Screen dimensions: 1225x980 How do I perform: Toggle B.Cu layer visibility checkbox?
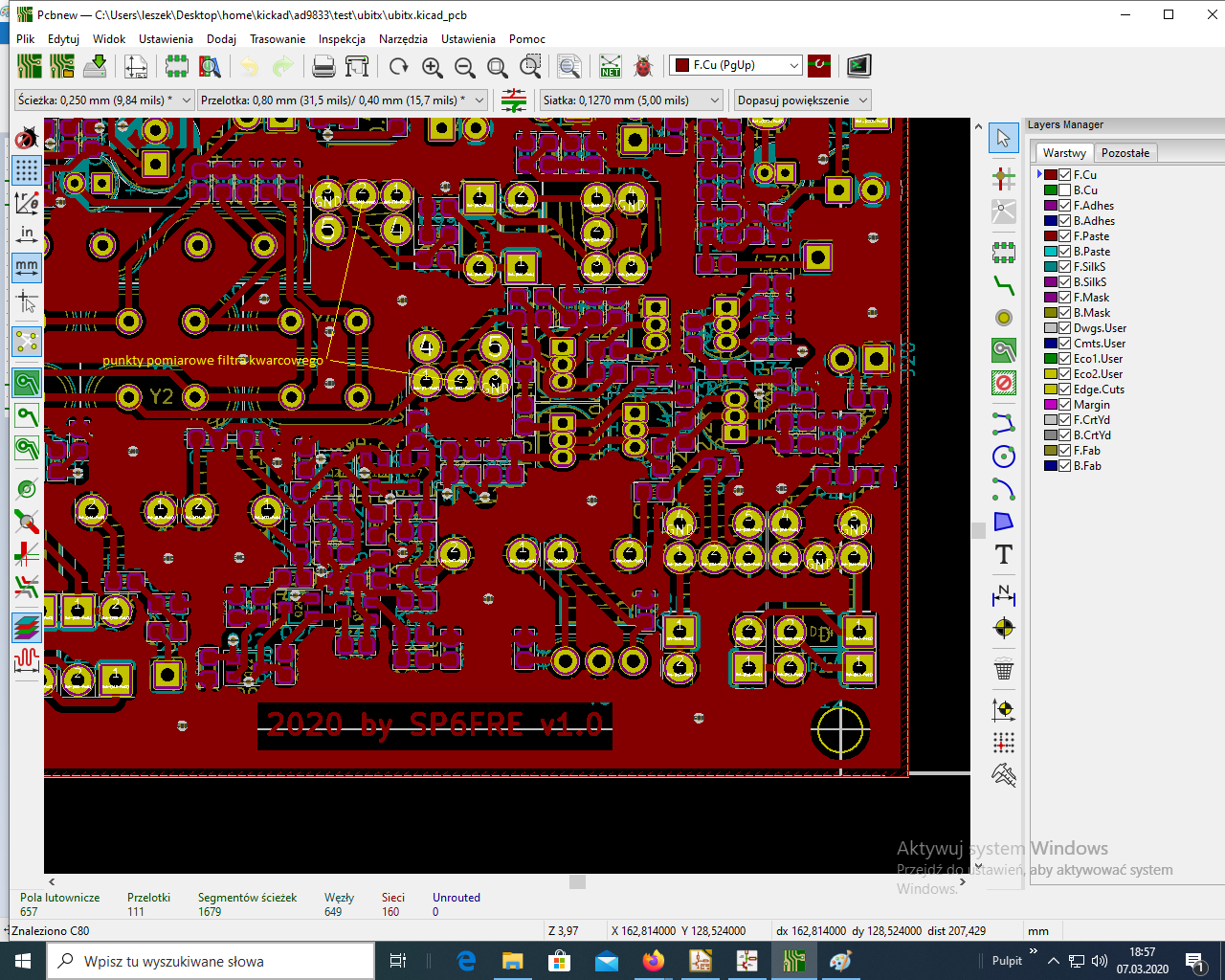[1064, 190]
